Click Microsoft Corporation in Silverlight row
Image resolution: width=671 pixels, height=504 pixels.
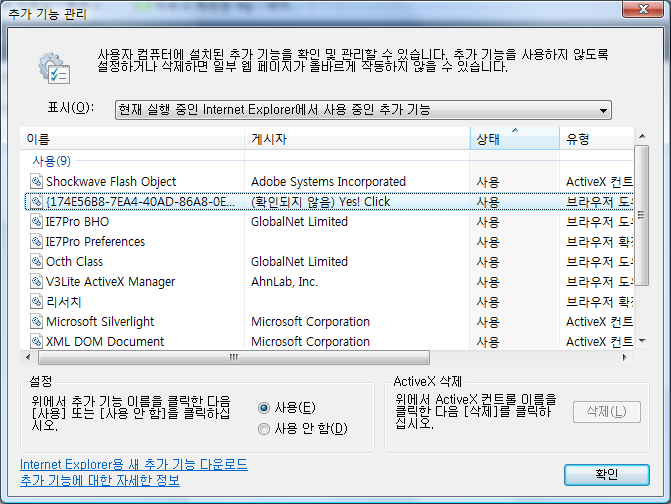click(310, 321)
